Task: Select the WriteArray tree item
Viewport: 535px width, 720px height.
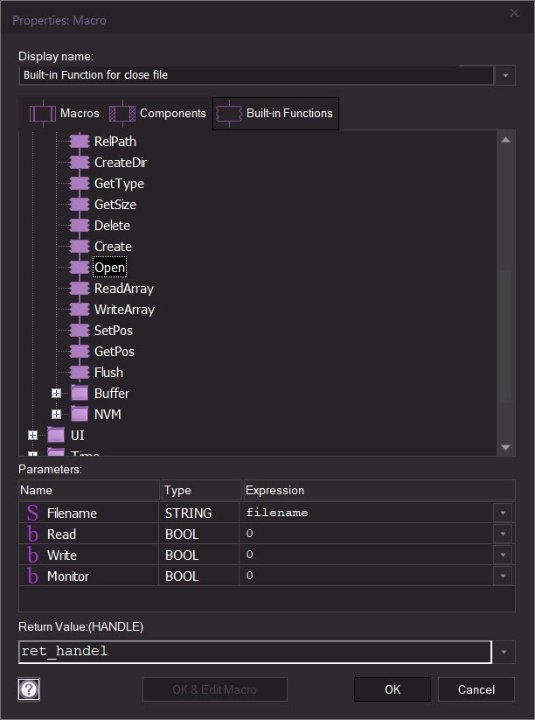Action: click(124, 309)
